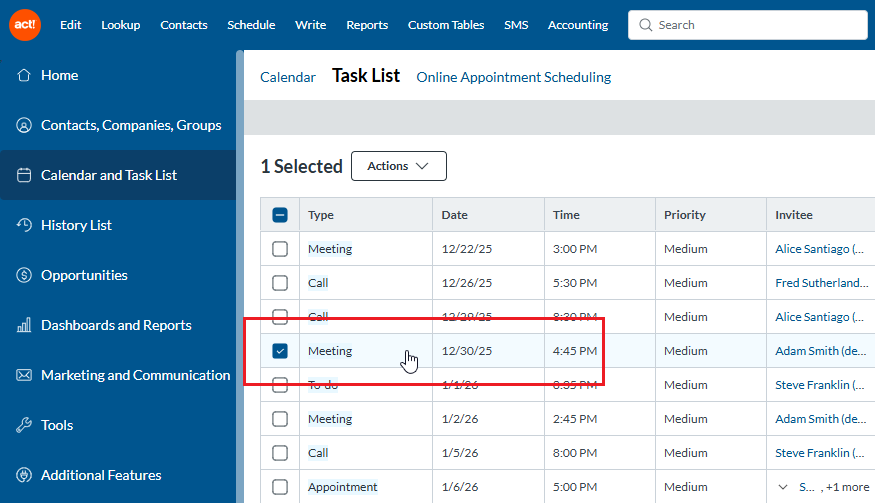This screenshot has width=875, height=503.
Task: Click the Additional Features plug icon
Action: click(23, 475)
